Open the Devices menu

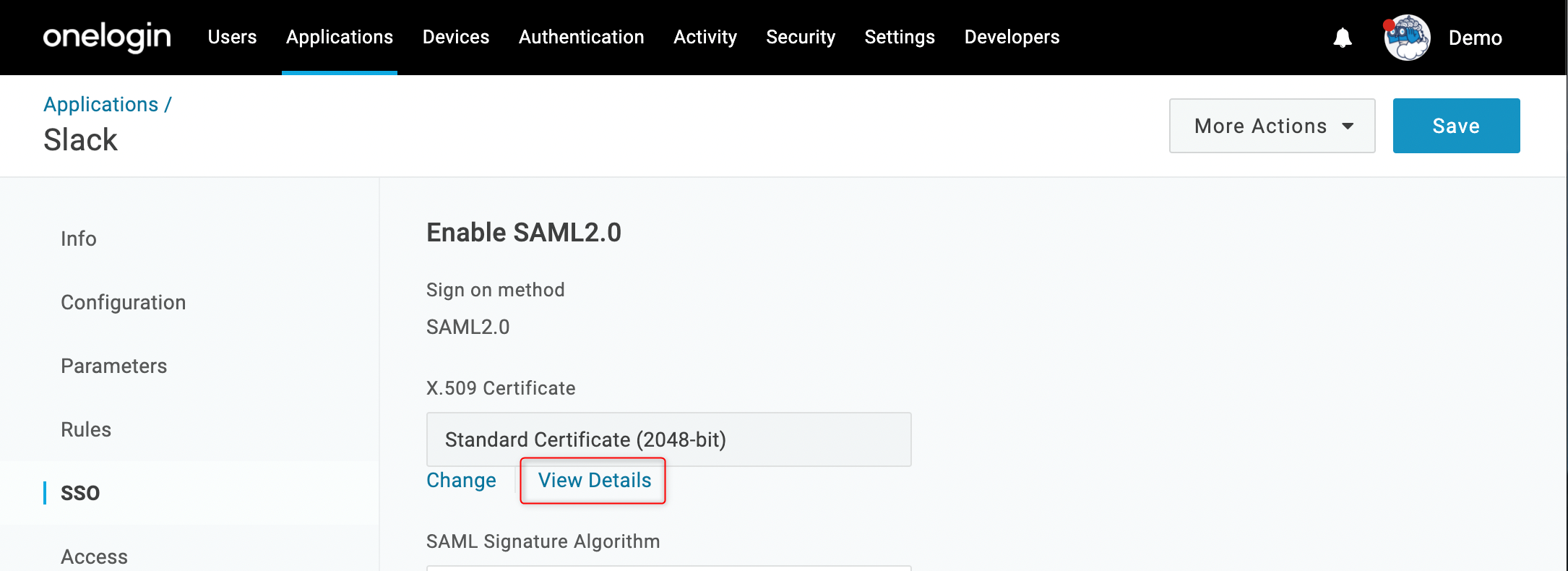click(x=456, y=37)
